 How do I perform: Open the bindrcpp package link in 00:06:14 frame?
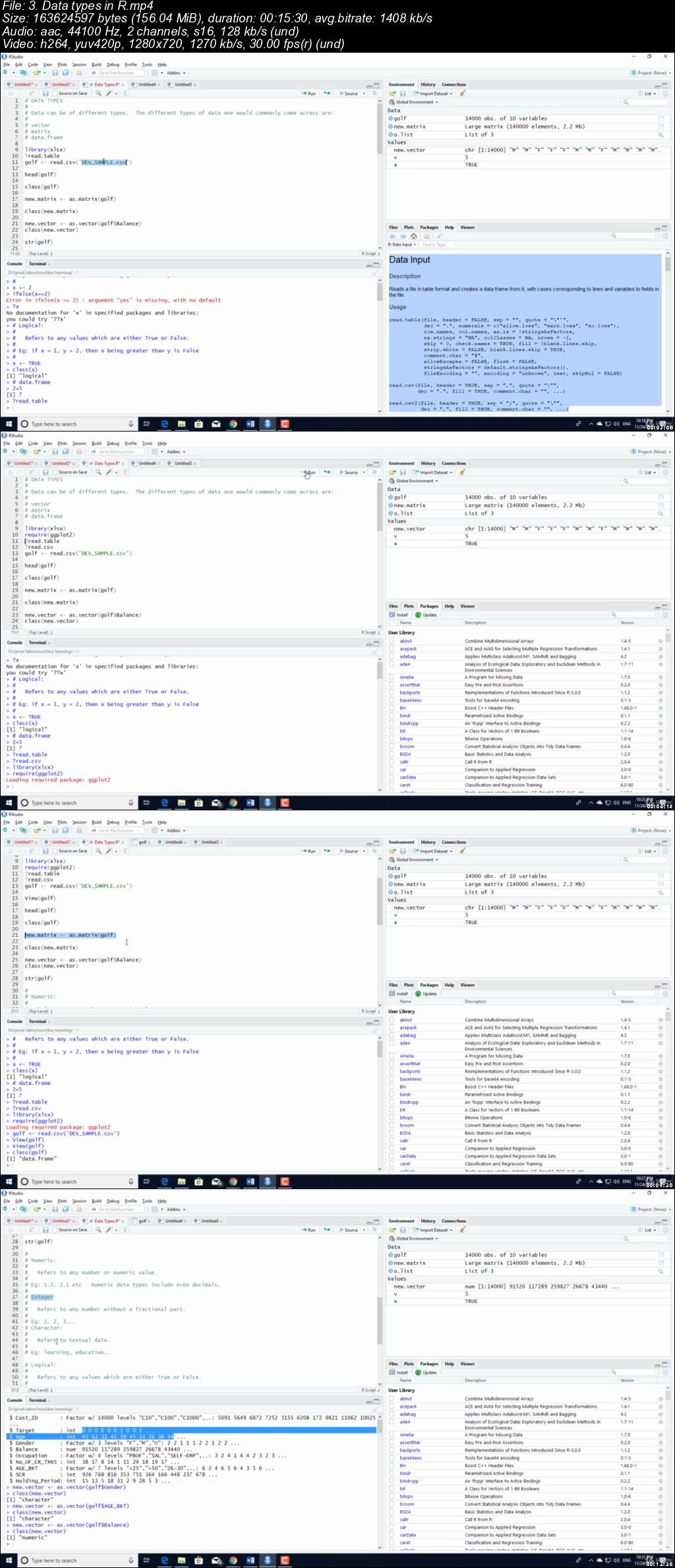[x=409, y=723]
